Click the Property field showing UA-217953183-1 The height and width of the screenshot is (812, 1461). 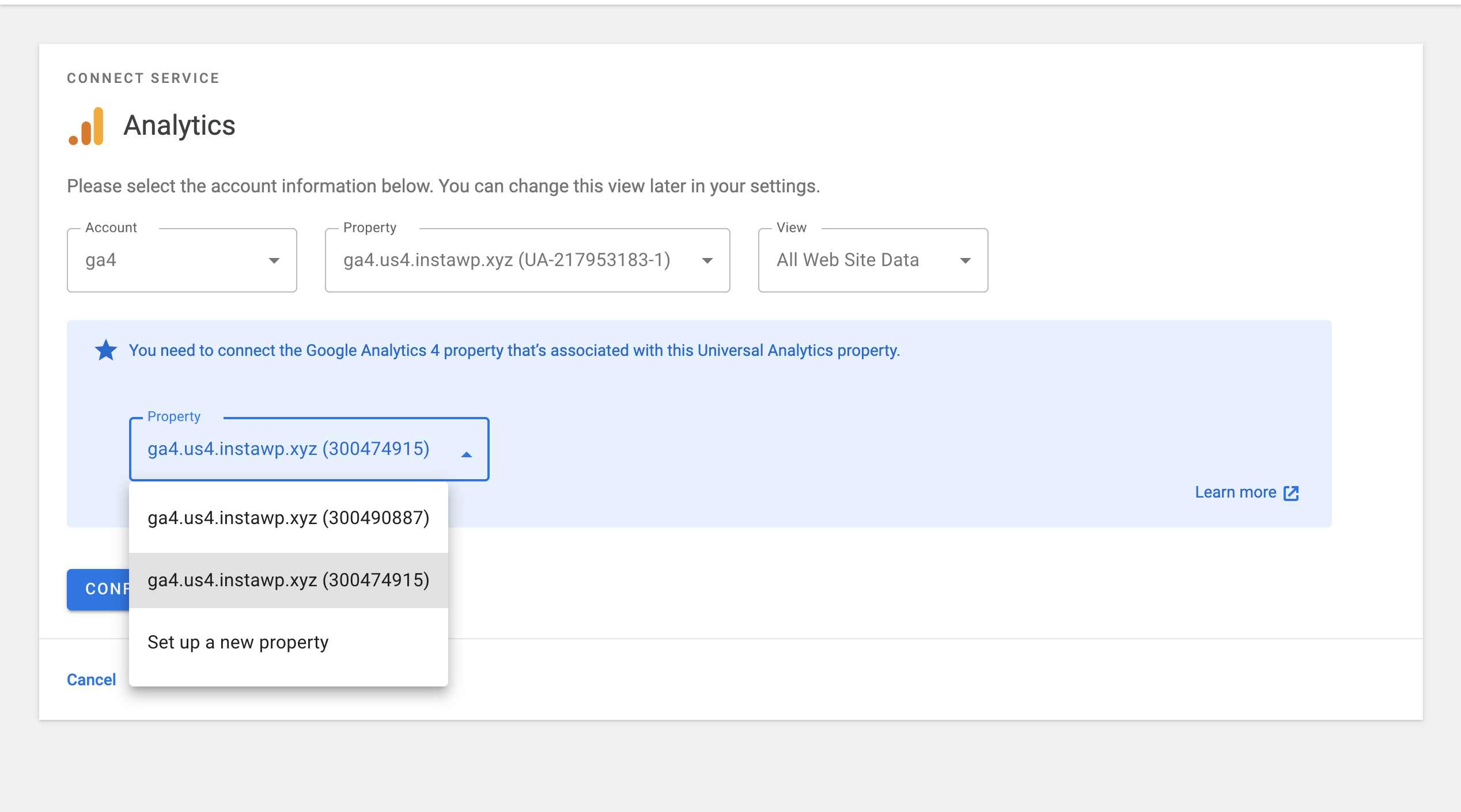click(x=507, y=260)
